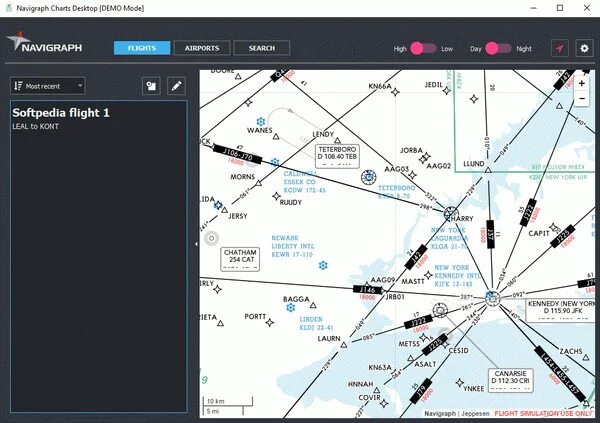Click the CANARSIE D 112.30 CRI label box

point(510,380)
